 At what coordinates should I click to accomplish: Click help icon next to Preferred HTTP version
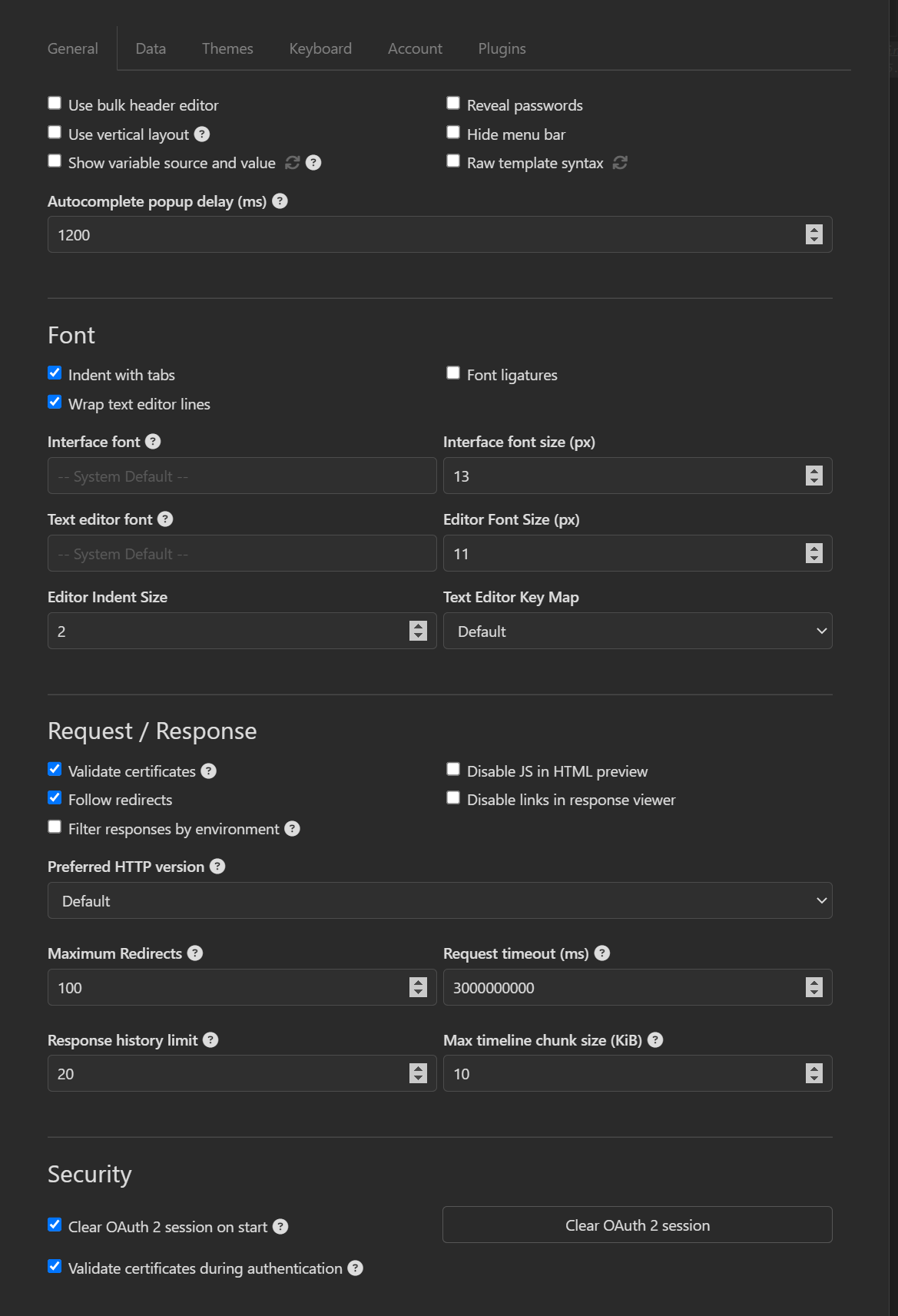218,867
